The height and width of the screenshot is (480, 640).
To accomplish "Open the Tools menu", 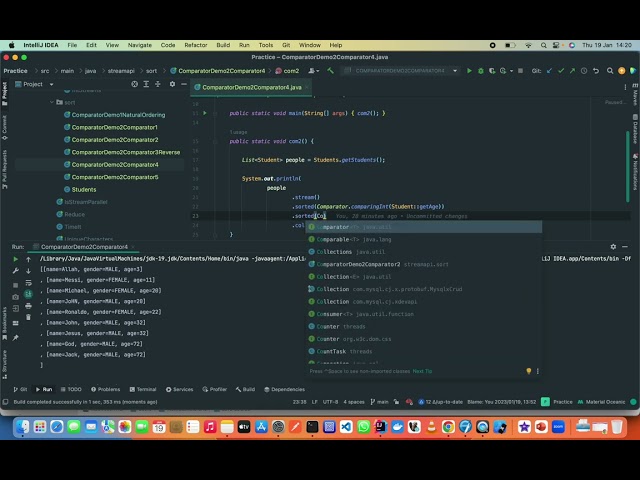I will (x=266, y=45).
